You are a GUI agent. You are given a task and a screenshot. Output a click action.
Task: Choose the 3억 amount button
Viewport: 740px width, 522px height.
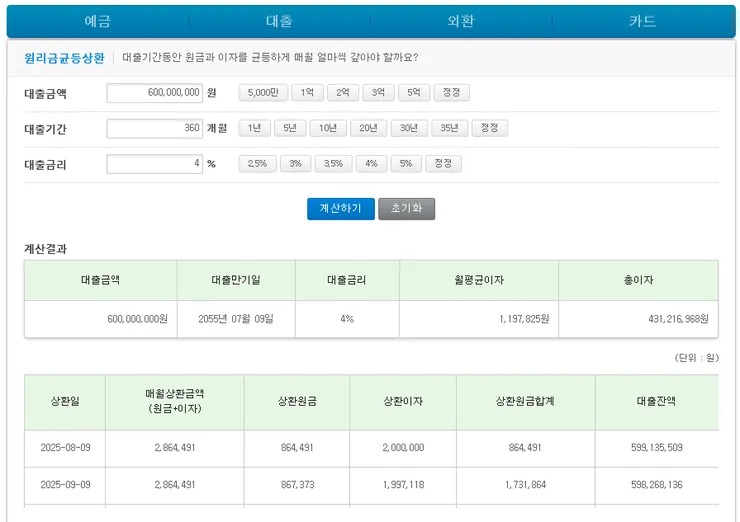click(378, 93)
